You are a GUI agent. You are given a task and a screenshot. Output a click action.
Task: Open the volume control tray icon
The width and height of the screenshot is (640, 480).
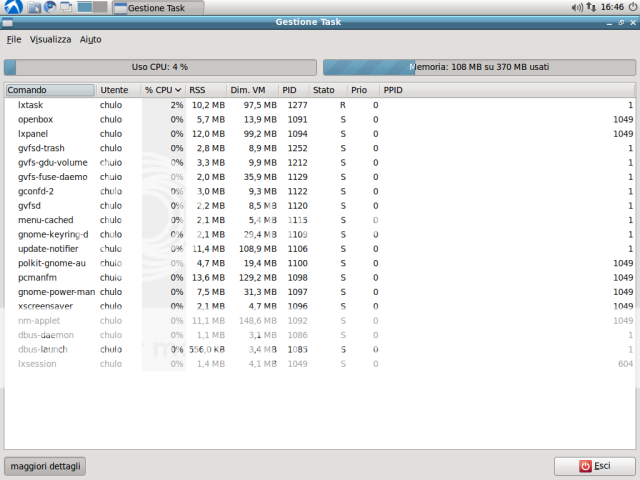pyautogui.click(x=577, y=7)
